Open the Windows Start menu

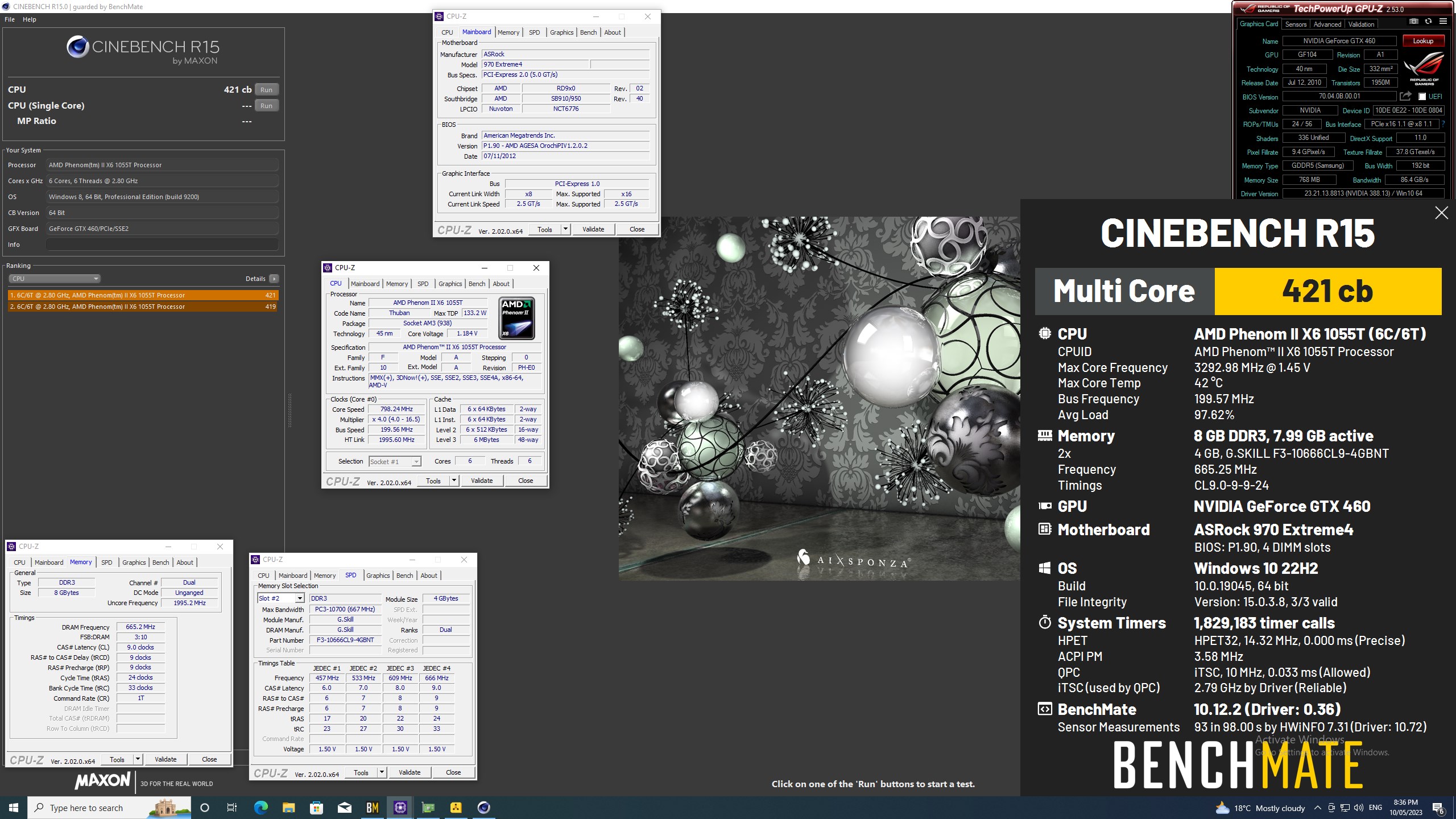pyautogui.click(x=14, y=808)
